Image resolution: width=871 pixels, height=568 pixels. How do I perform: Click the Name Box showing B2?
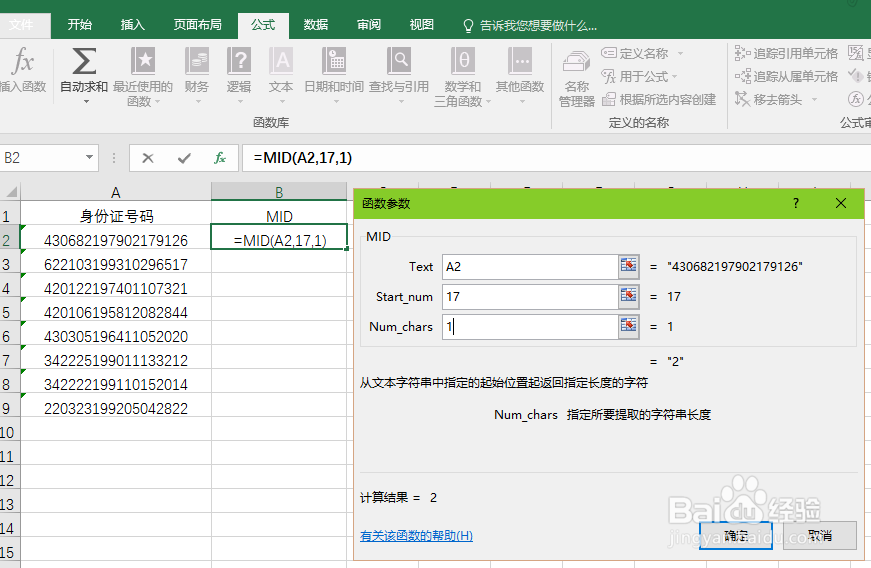(42, 158)
